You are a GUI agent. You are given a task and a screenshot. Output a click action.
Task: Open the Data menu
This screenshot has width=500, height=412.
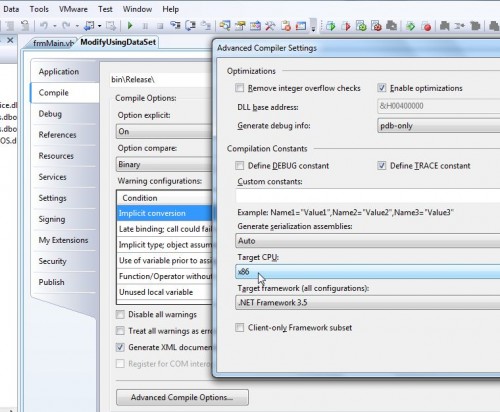(11, 9)
